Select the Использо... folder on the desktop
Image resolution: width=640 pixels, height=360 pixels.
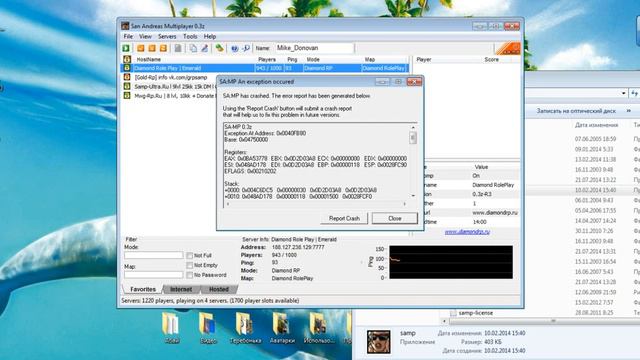[318, 328]
